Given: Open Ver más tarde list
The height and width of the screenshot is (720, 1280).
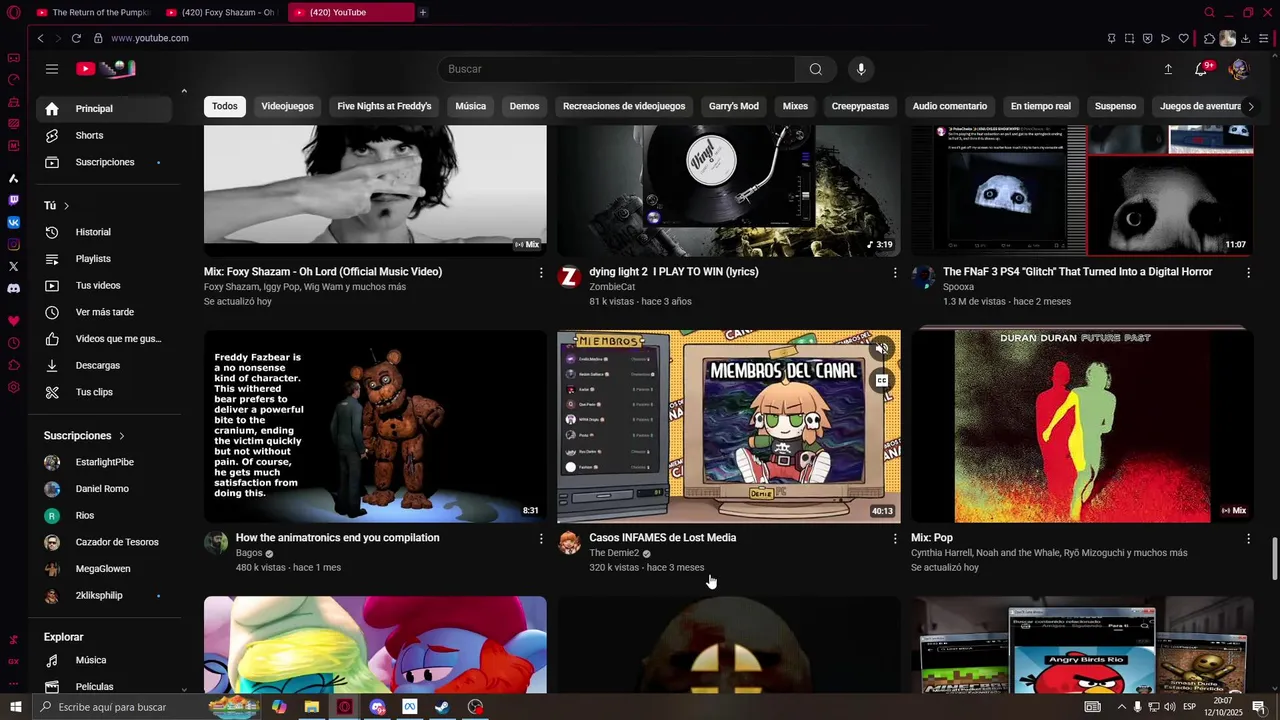Looking at the screenshot, I should [103, 312].
